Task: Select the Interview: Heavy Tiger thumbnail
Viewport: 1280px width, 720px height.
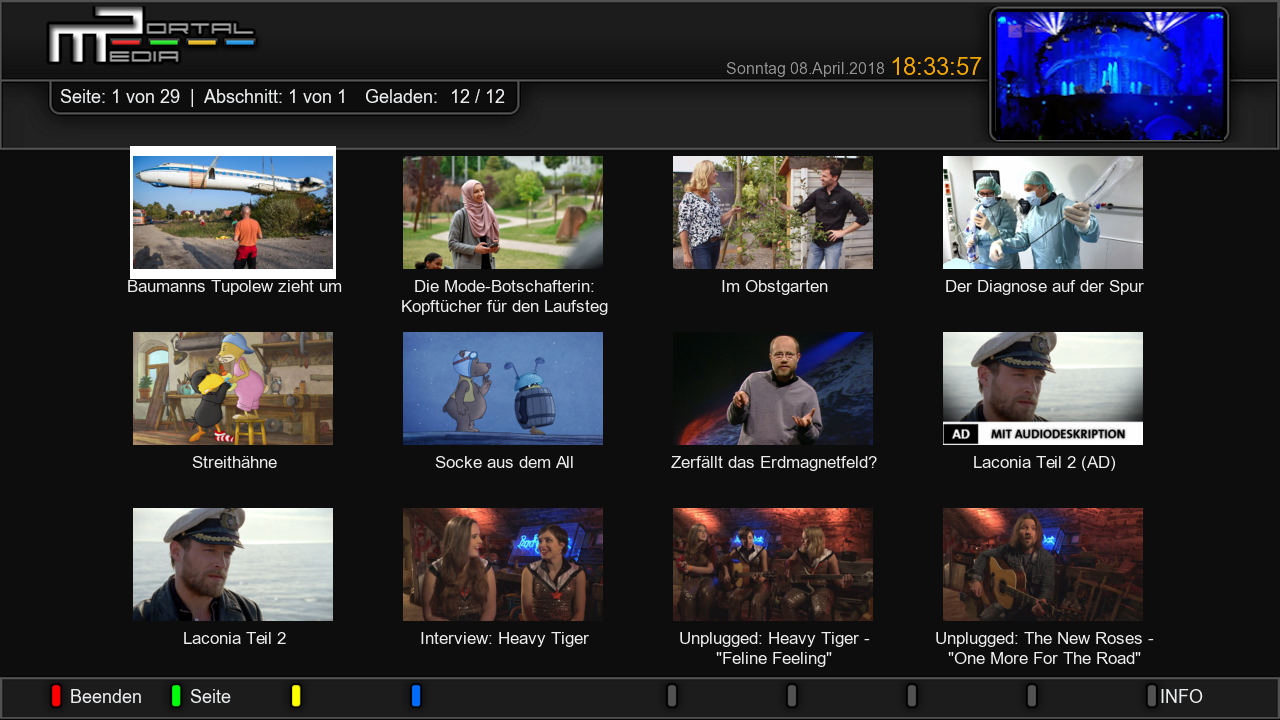Action: (503, 564)
